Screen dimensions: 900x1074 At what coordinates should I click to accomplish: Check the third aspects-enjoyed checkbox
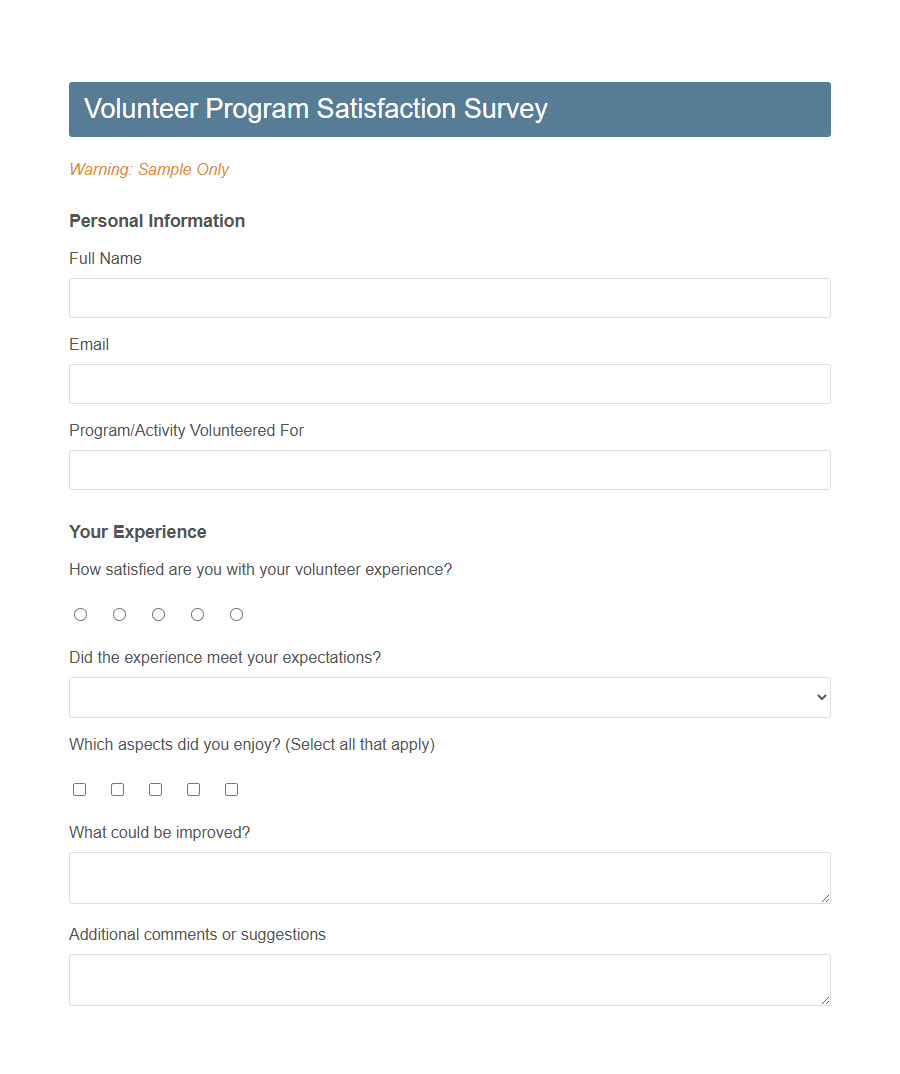[155, 789]
